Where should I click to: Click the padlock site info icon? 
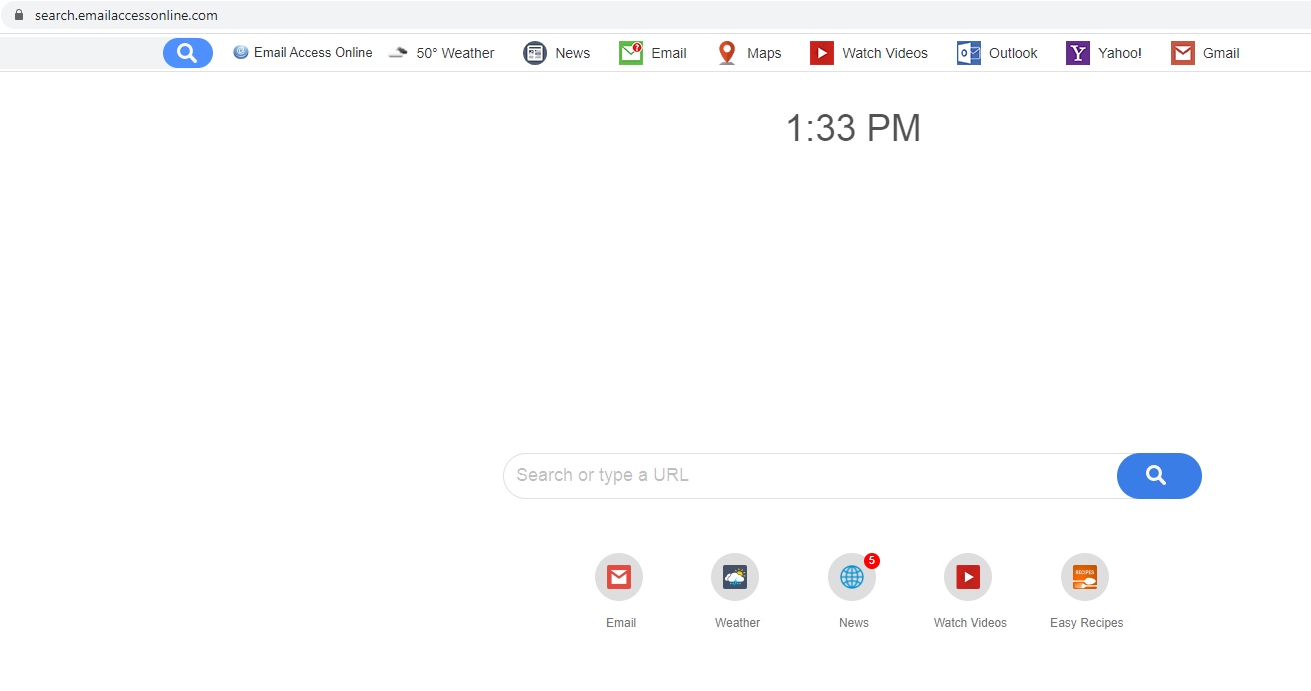[x=18, y=15]
